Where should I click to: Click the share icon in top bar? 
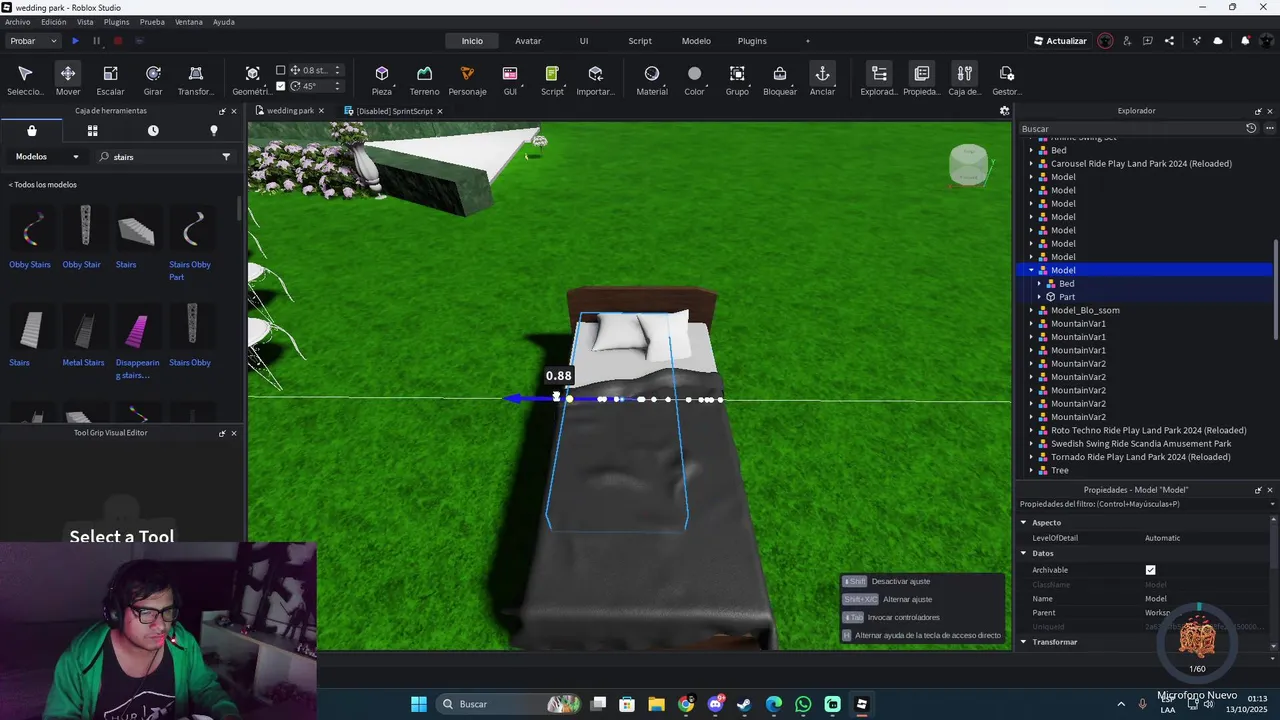click(1169, 41)
